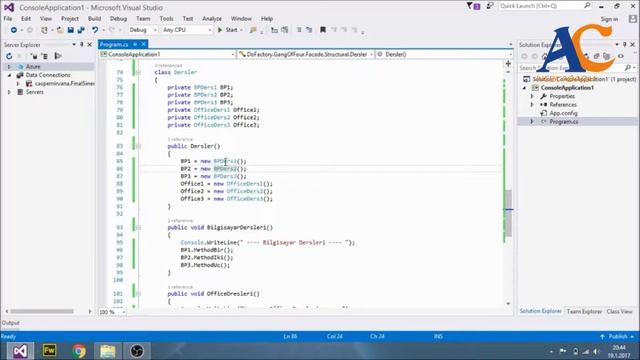Open File Explorer from the taskbar
This screenshot has height=360, width=640.
[108, 351]
